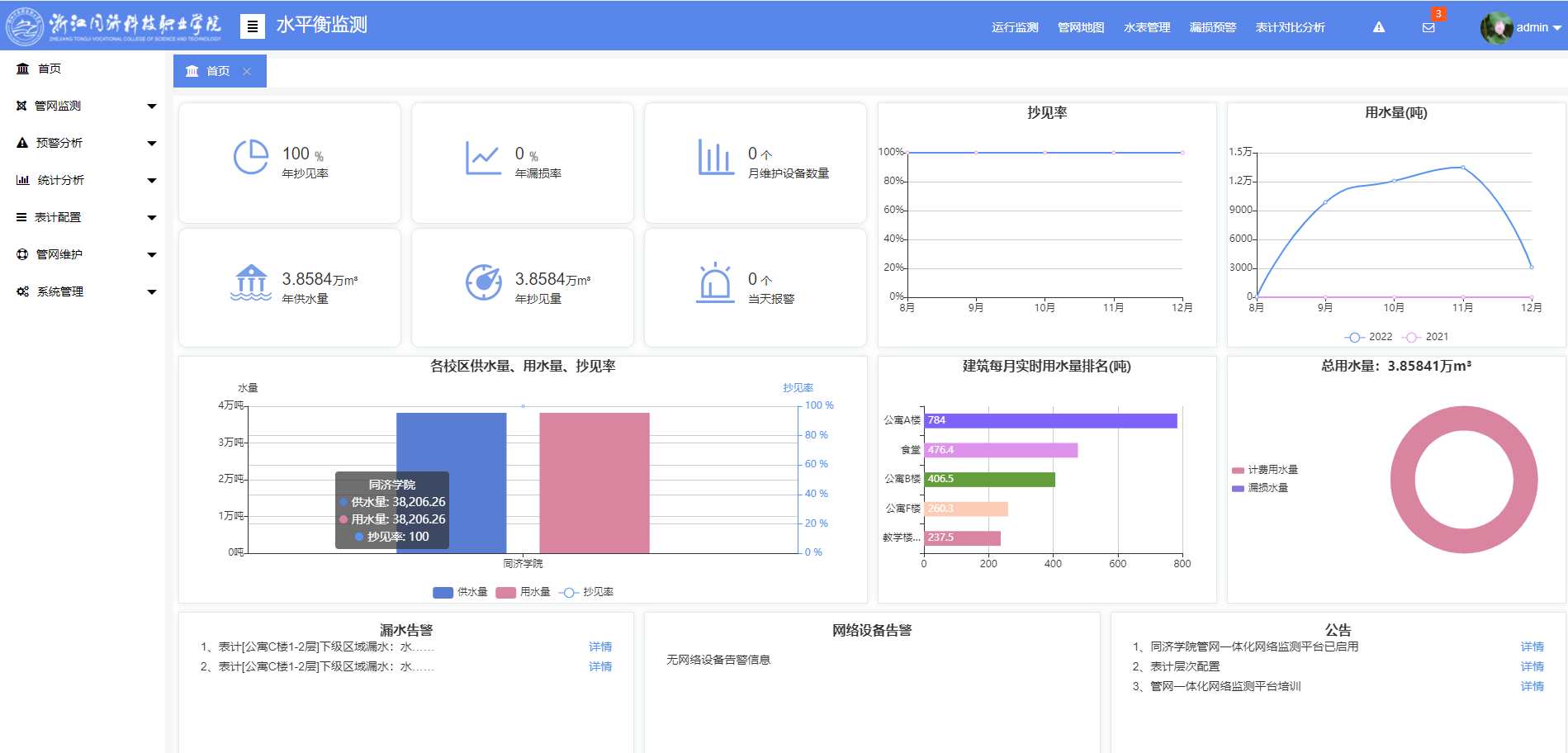Click 详情 beside 表计层次配置 announcement
The width and height of the screenshot is (1568, 753).
(x=1532, y=666)
